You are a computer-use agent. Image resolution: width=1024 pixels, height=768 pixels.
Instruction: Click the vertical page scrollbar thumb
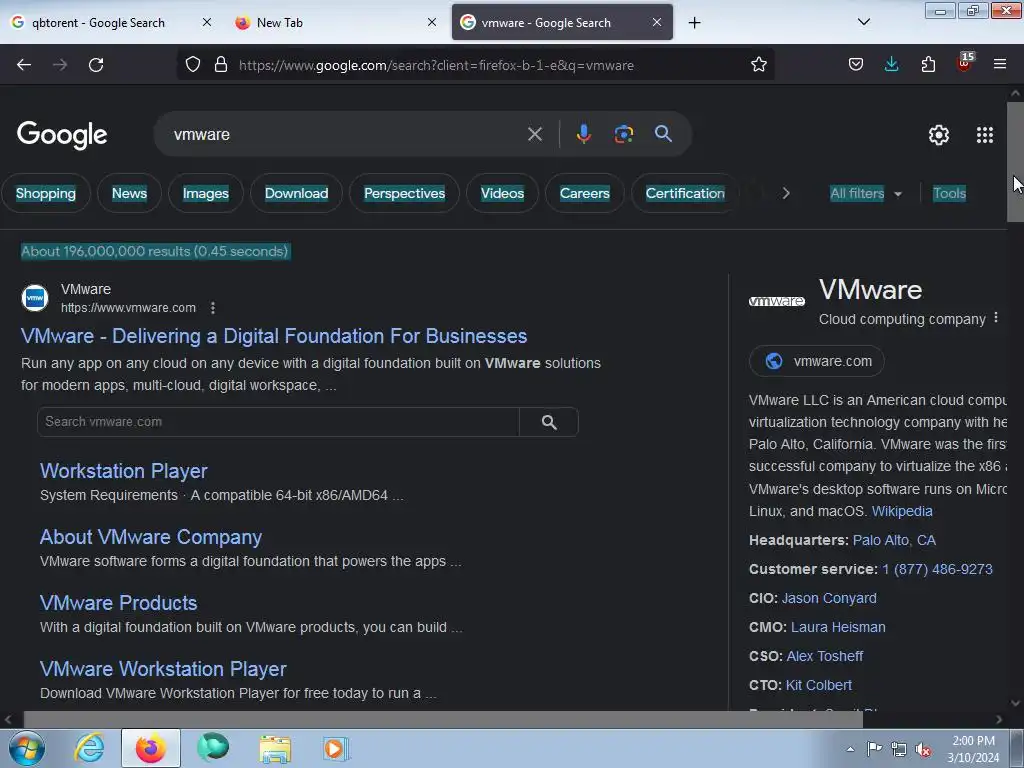pyautogui.click(x=1015, y=162)
